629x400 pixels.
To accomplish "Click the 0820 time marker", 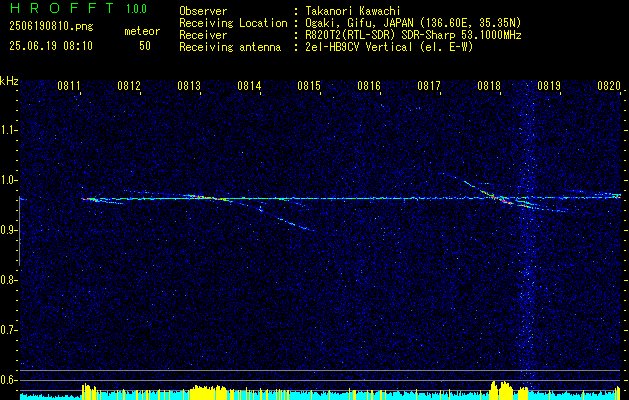I will pos(609,85).
